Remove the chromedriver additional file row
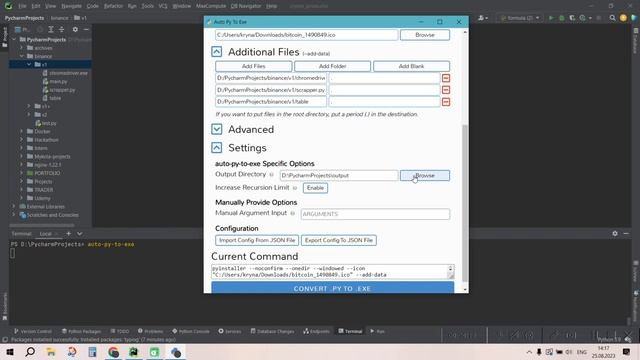 pos(446,78)
